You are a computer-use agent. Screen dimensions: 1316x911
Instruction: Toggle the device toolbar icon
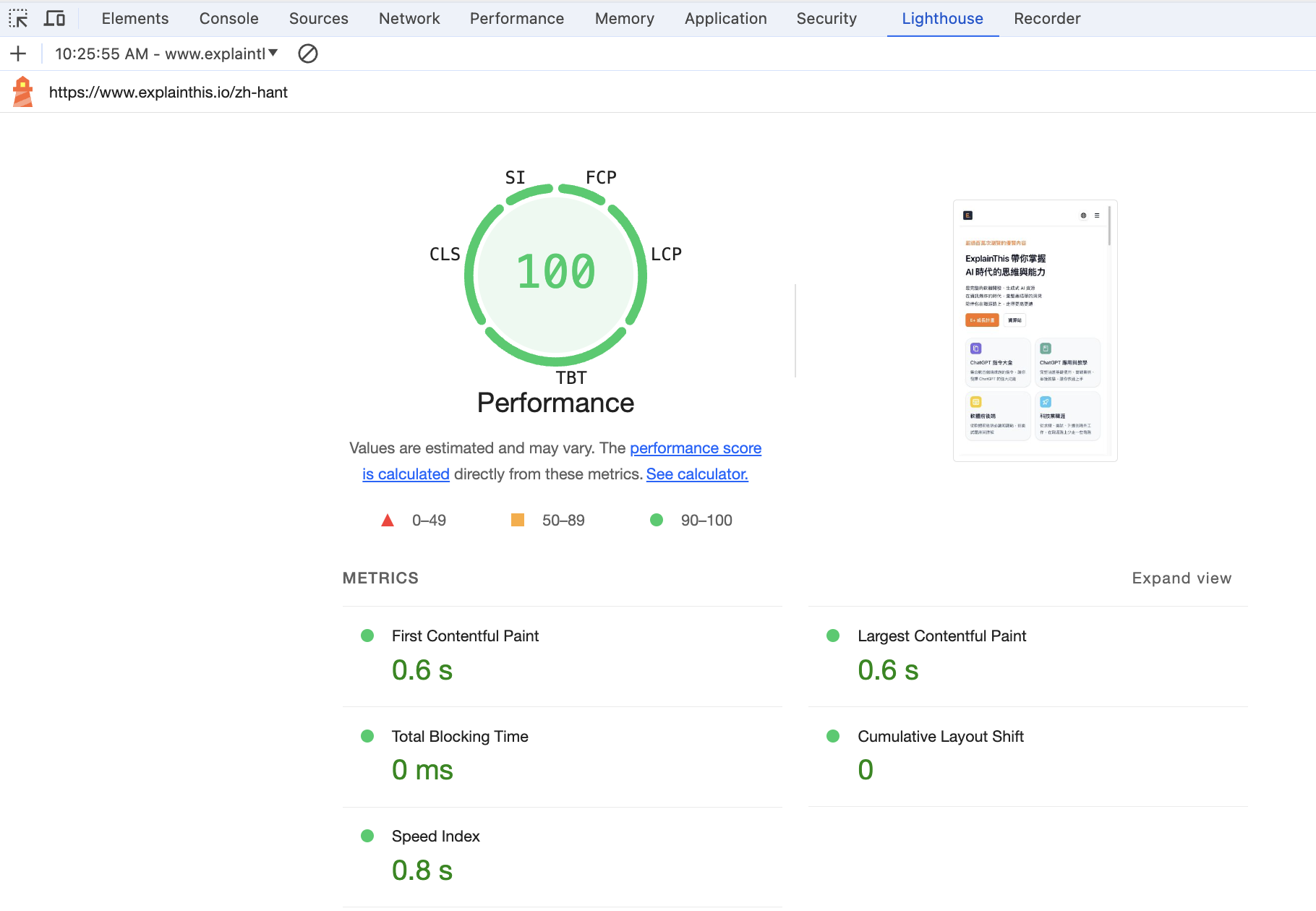pos(54,19)
